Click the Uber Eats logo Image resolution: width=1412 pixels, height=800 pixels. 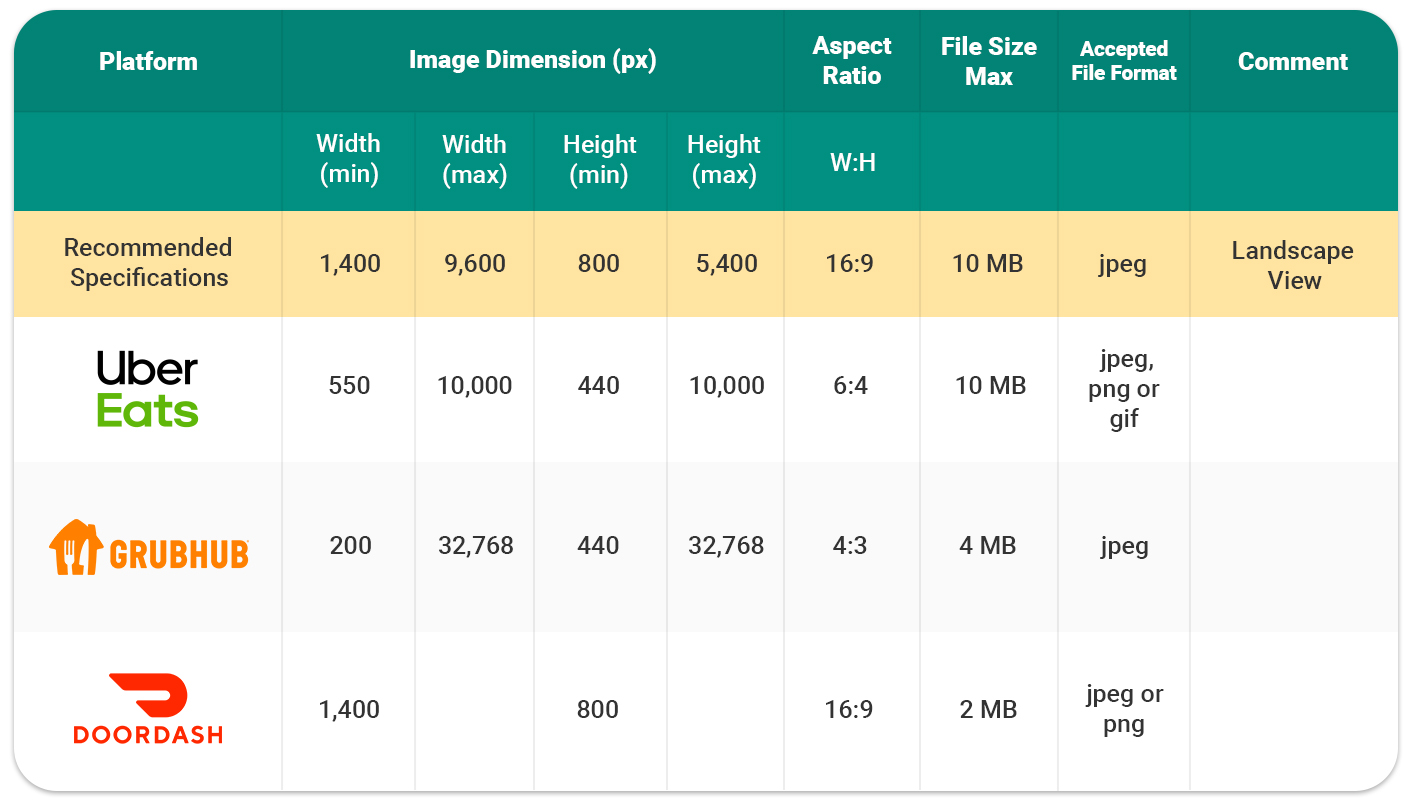(148, 388)
